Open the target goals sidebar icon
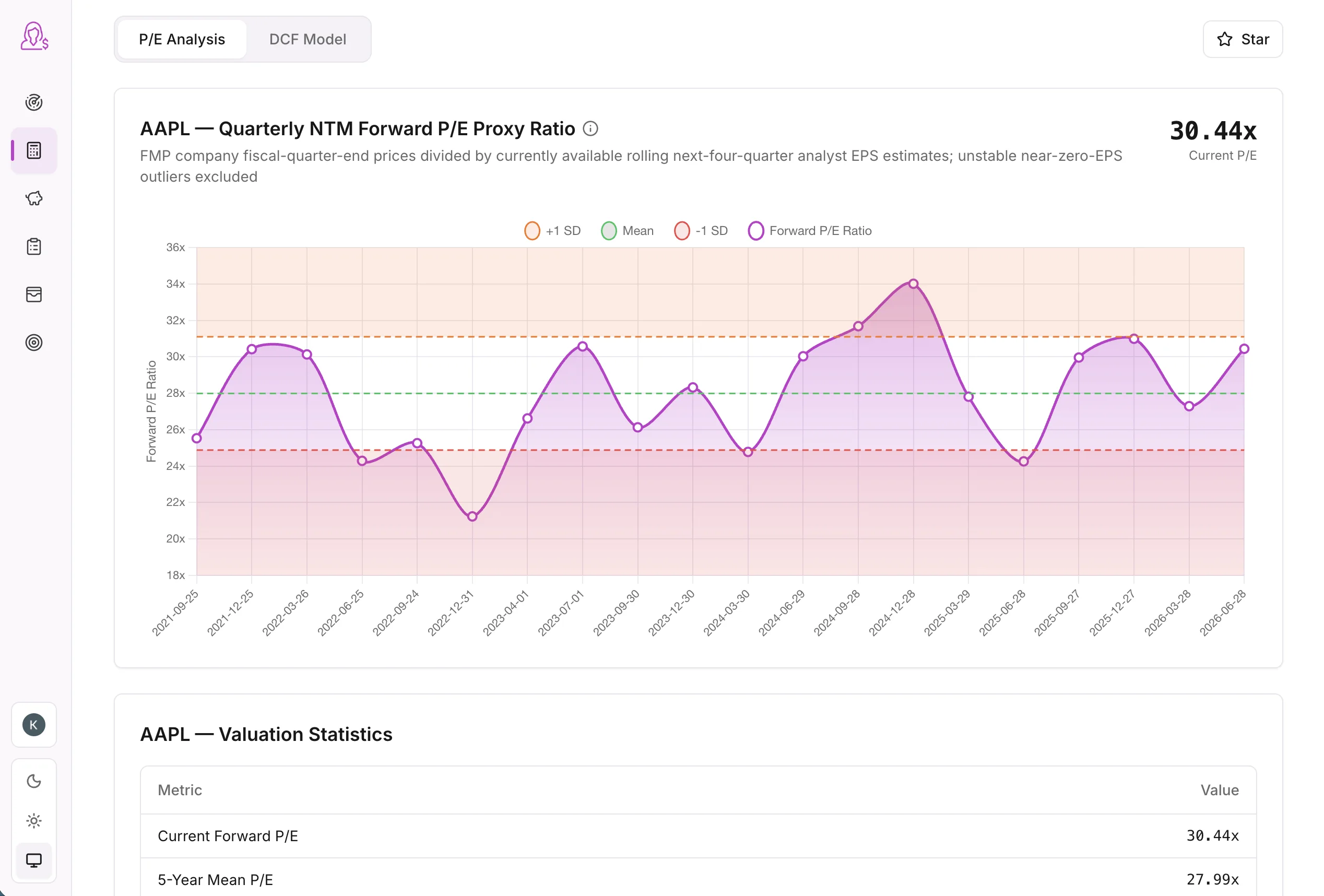1324x896 pixels. coord(34,343)
